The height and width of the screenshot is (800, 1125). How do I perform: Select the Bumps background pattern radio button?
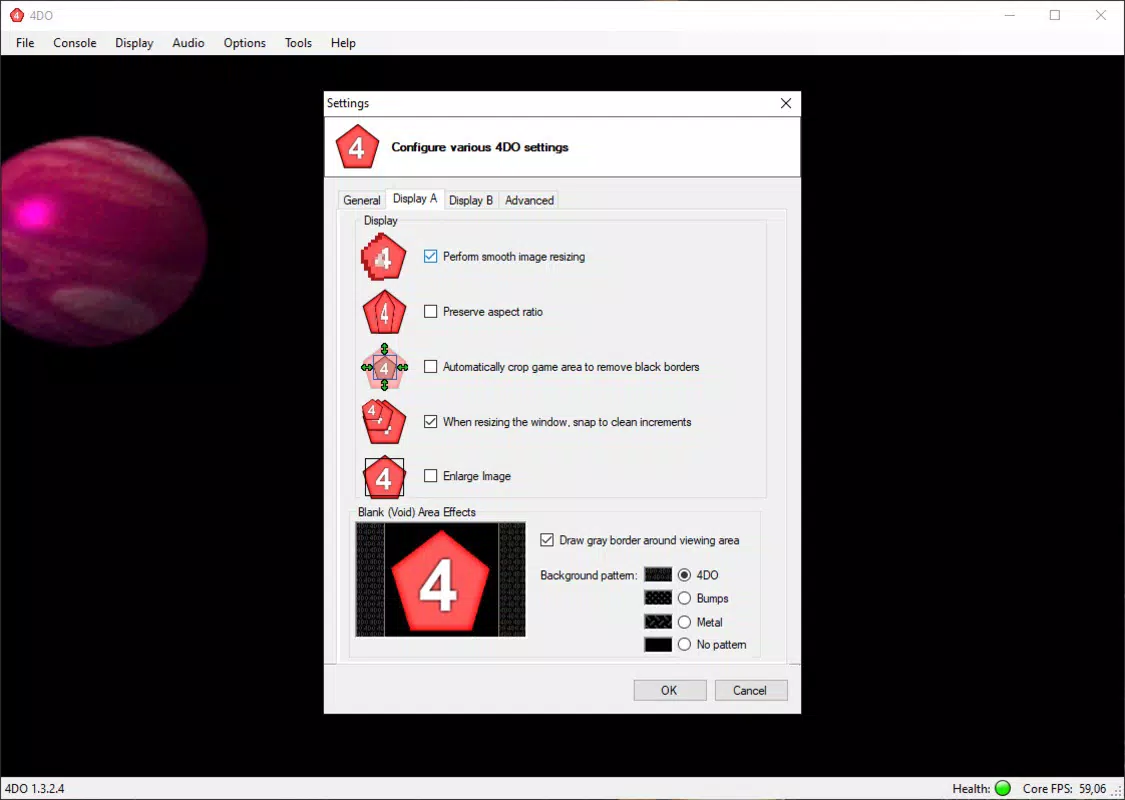(684, 598)
